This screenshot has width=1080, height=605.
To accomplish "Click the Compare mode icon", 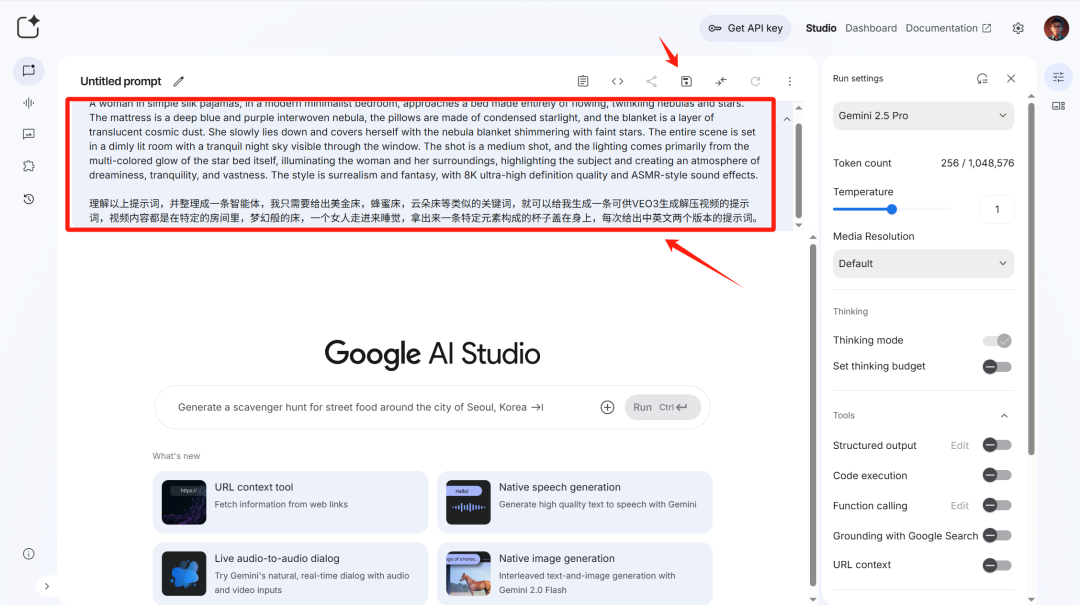I will (720, 81).
